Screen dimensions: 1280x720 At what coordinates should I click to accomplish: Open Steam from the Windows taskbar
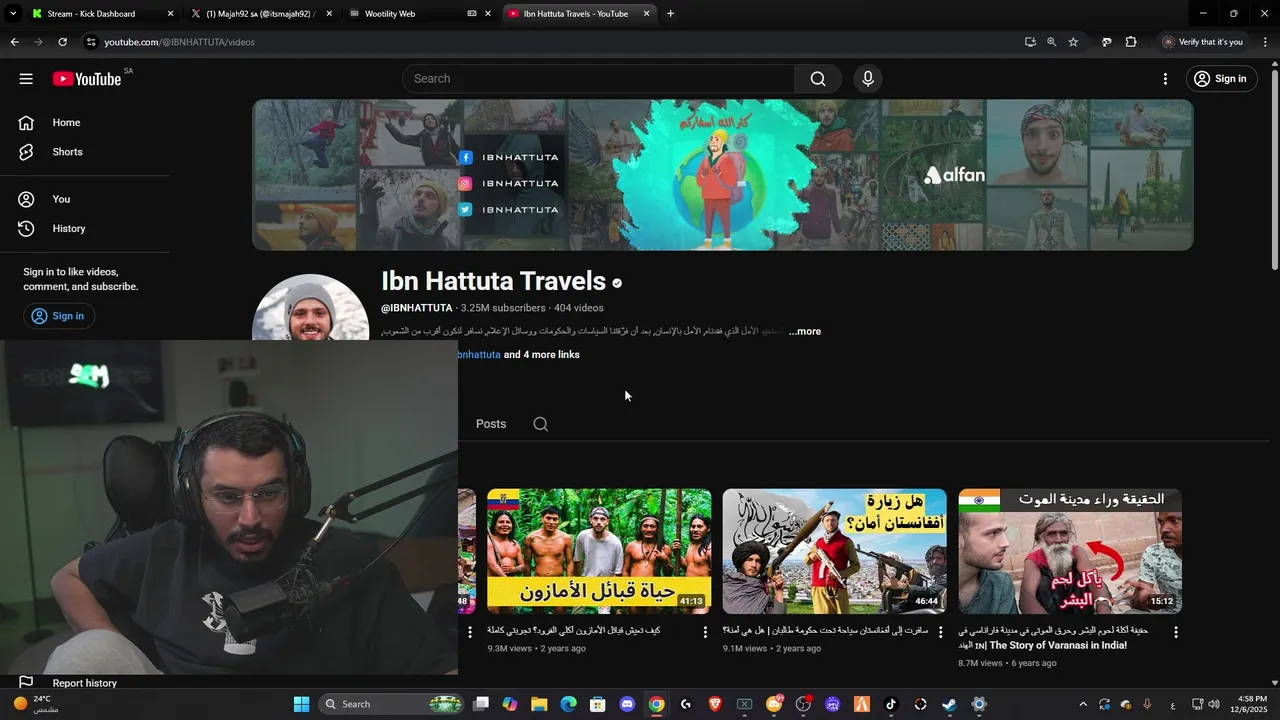click(949, 704)
